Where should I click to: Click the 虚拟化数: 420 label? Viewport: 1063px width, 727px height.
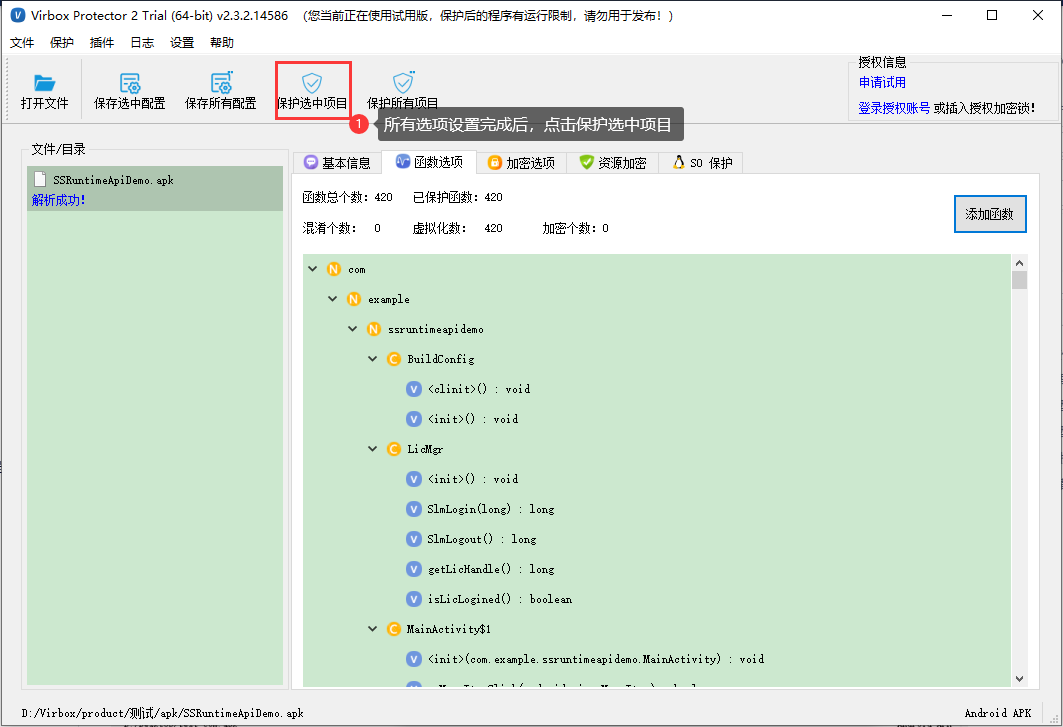click(x=458, y=229)
